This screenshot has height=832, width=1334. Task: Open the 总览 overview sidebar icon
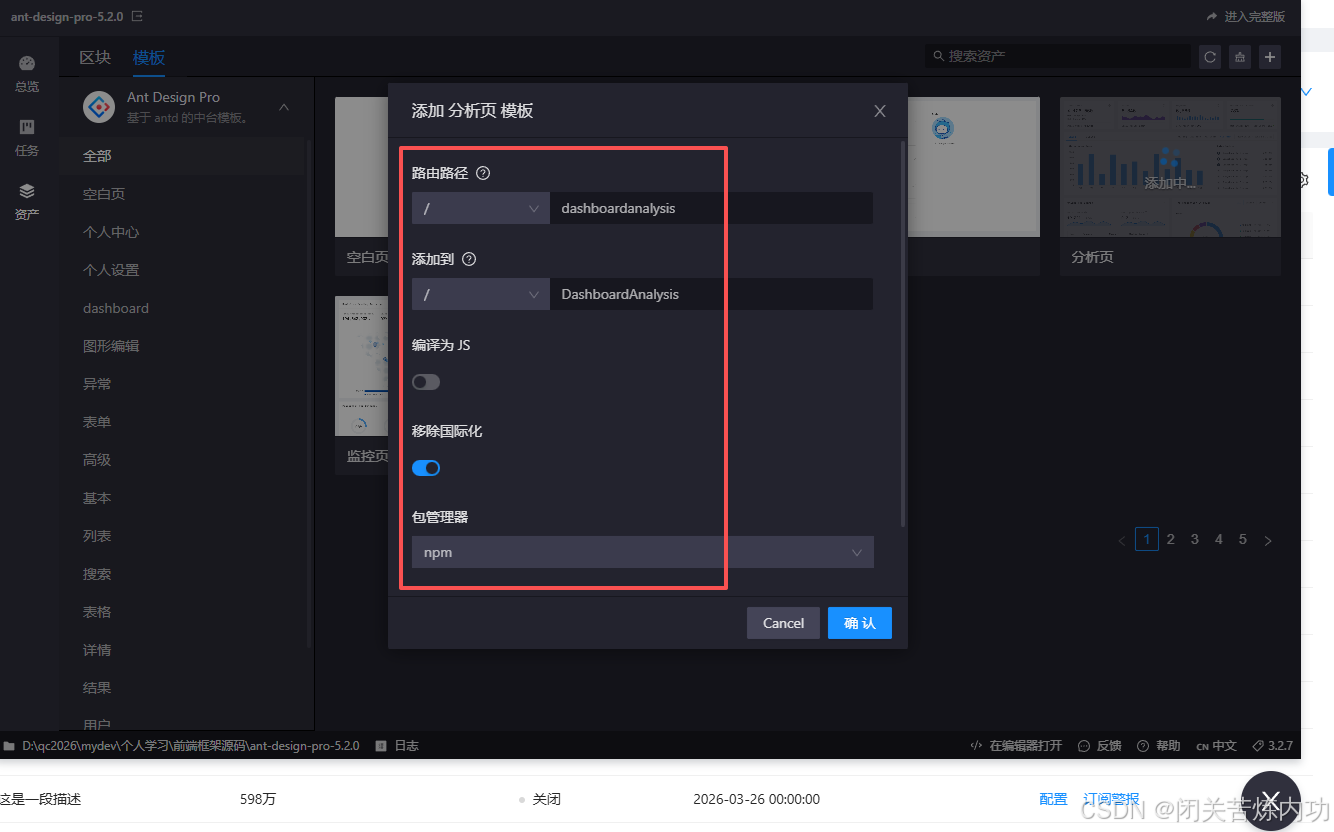[27, 74]
